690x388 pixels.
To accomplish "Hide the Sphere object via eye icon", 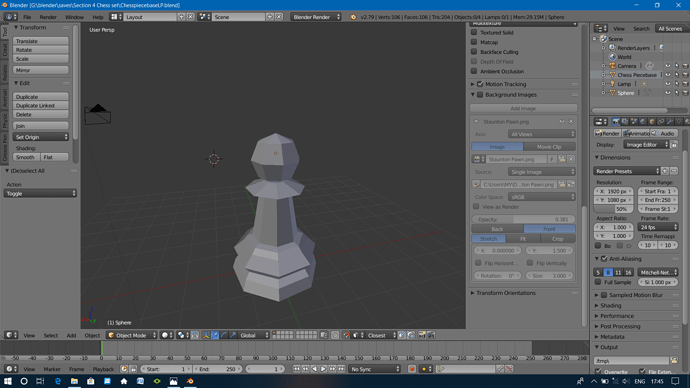I will [x=668, y=93].
